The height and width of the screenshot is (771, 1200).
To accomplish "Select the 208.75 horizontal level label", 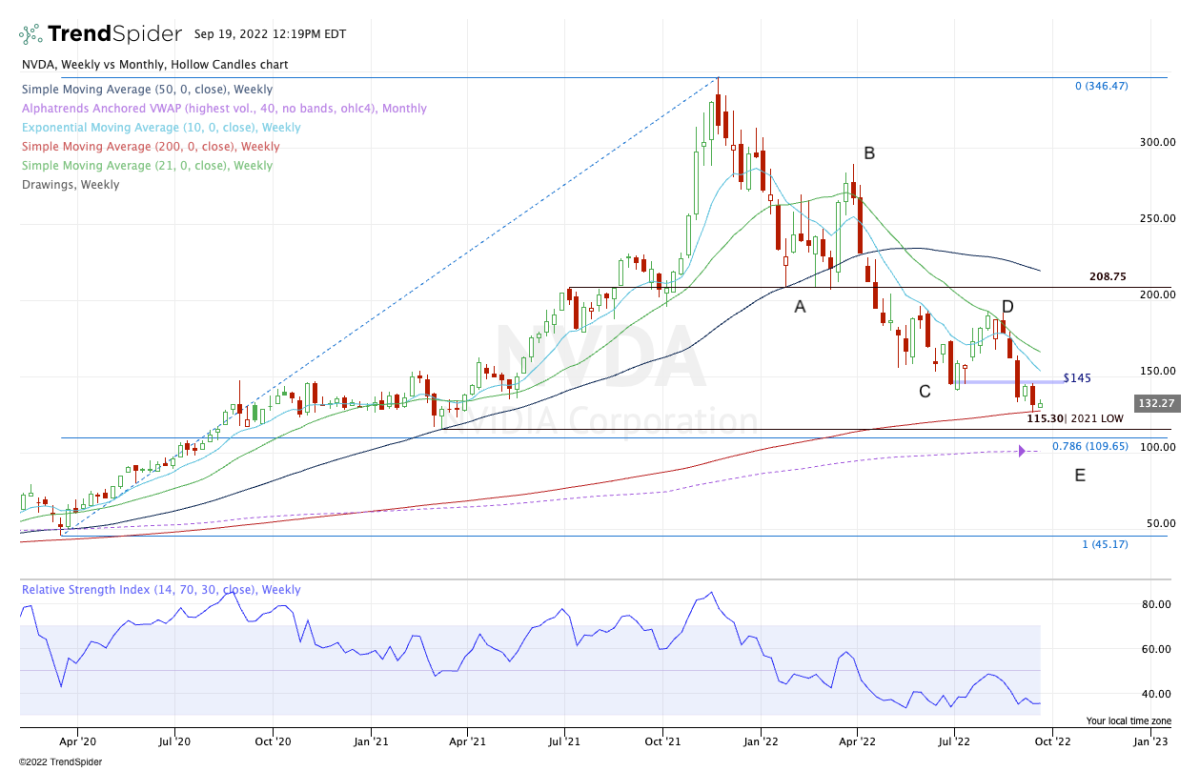I will click(x=1114, y=275).
